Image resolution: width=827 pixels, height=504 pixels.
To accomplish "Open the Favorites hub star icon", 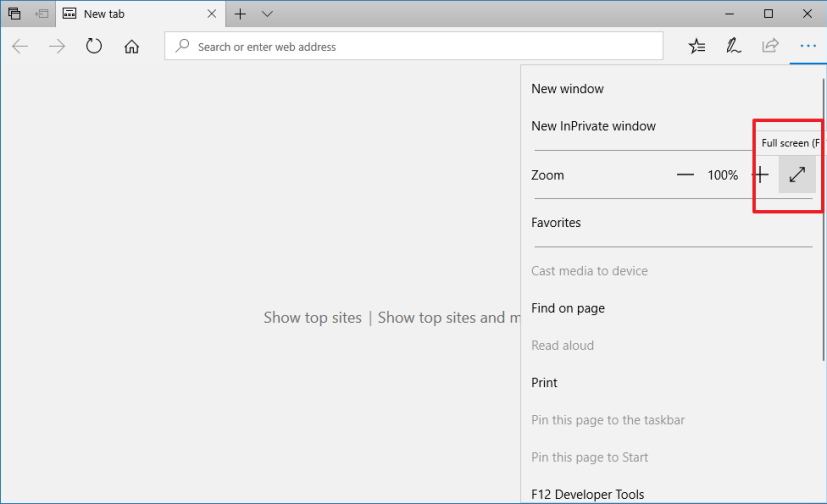I will [697, 46].
